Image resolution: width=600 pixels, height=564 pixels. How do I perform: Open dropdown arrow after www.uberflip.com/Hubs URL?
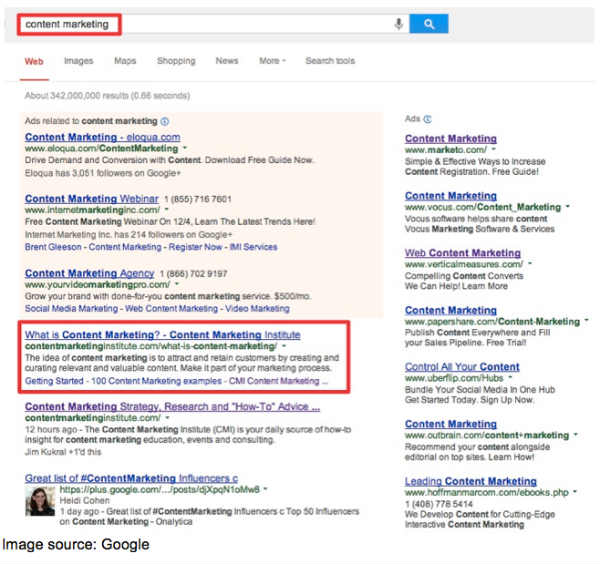510,378
